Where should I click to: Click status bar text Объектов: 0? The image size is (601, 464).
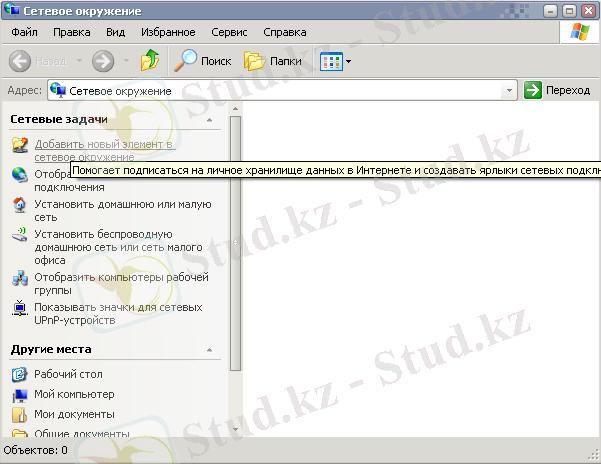[35, 450]
